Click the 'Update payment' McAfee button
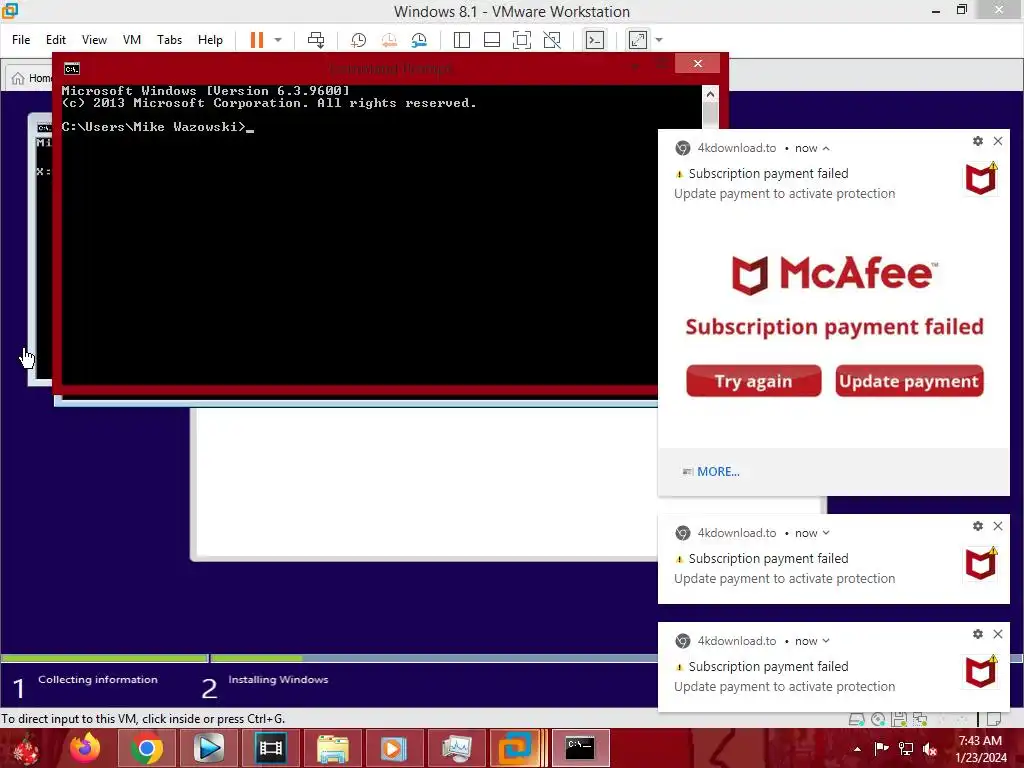The width and height of the screenshot is (1024, 768). point(909,381)
